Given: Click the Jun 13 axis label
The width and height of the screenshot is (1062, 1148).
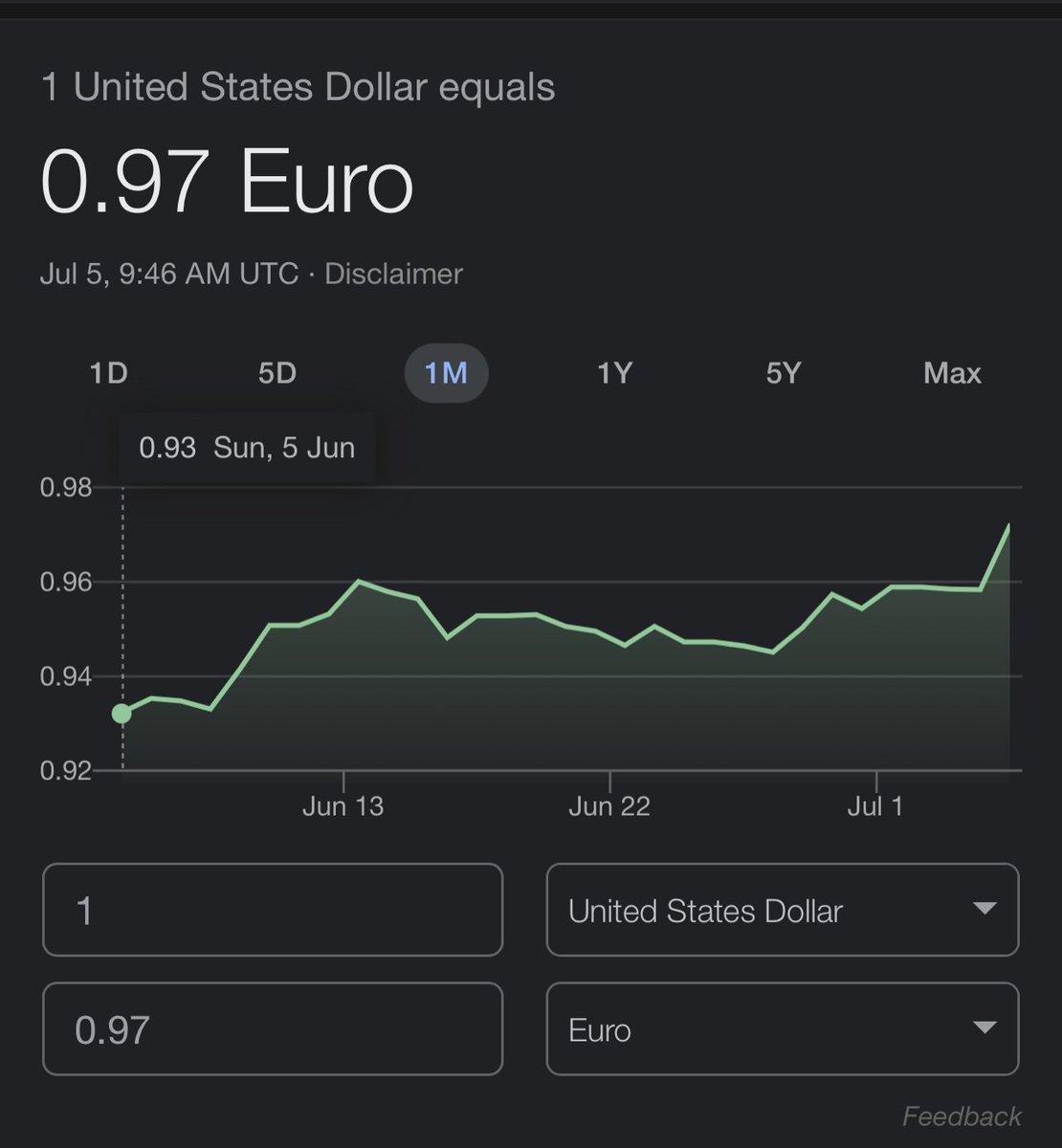Looking at the screenshot, I should pyautogui.click(x=343, y=806).
